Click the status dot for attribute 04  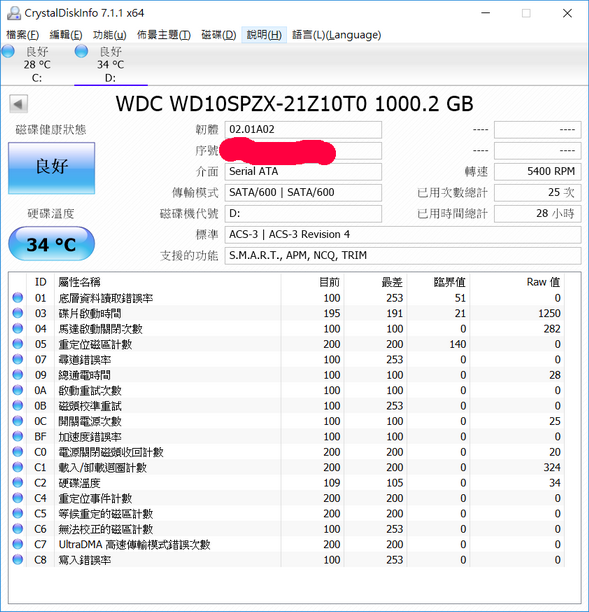coord(18,329)
